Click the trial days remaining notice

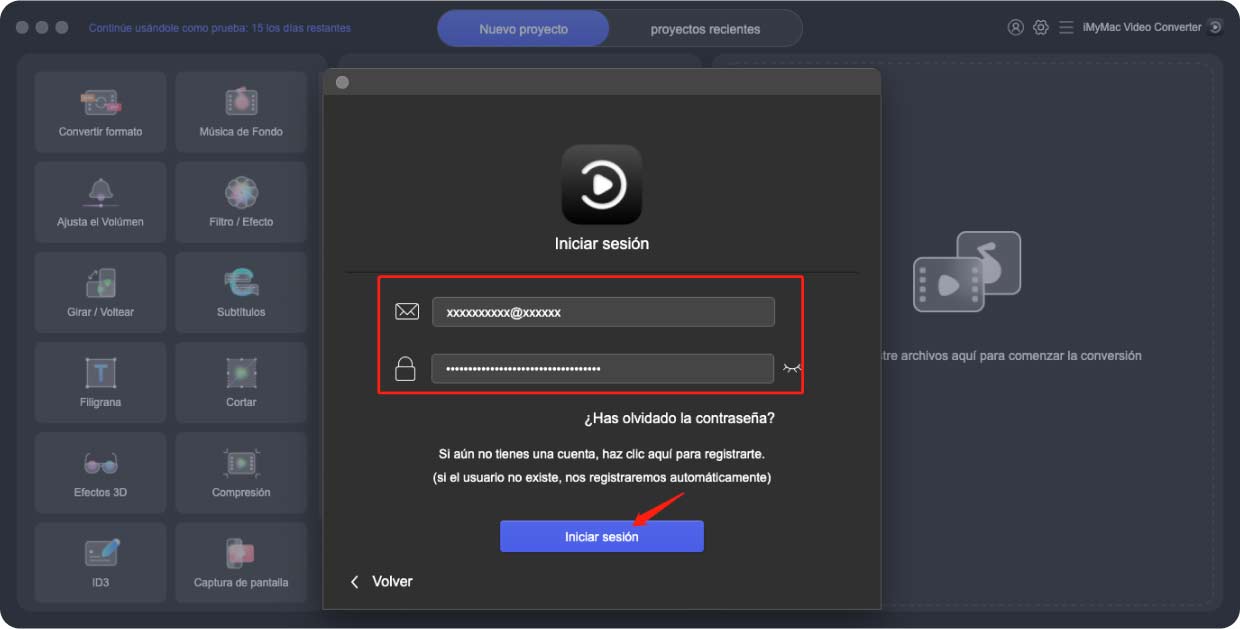220,28
